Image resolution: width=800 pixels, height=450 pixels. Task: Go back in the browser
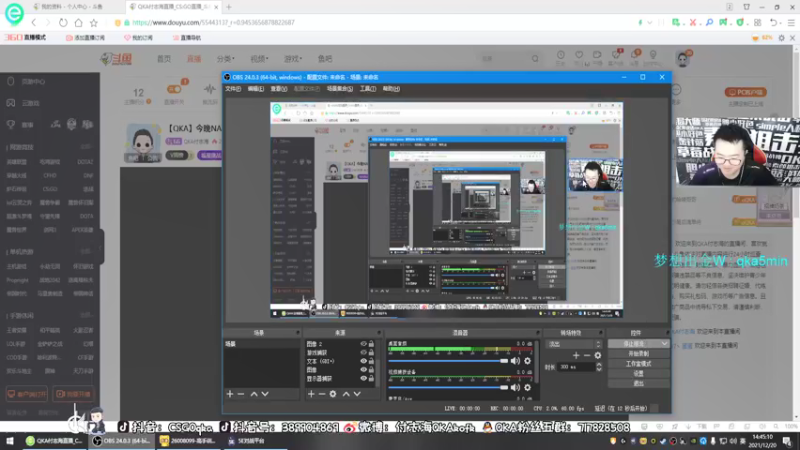point(34,22)
